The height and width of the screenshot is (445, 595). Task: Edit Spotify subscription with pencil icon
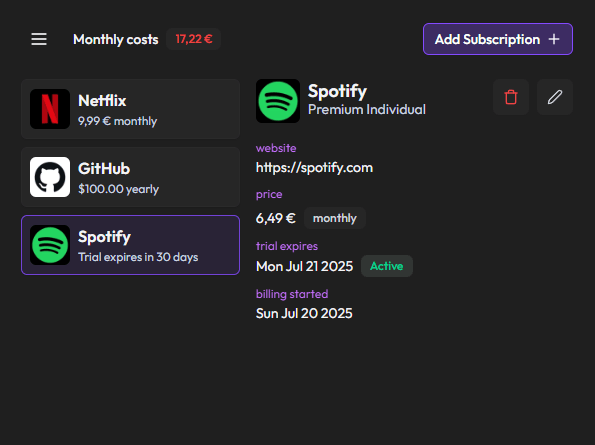(554, 97)
